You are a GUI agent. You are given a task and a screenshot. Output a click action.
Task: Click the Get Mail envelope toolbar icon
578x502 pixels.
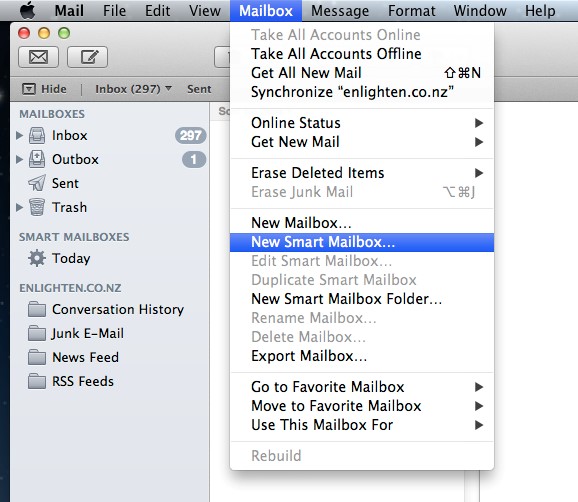click(38, 57)
